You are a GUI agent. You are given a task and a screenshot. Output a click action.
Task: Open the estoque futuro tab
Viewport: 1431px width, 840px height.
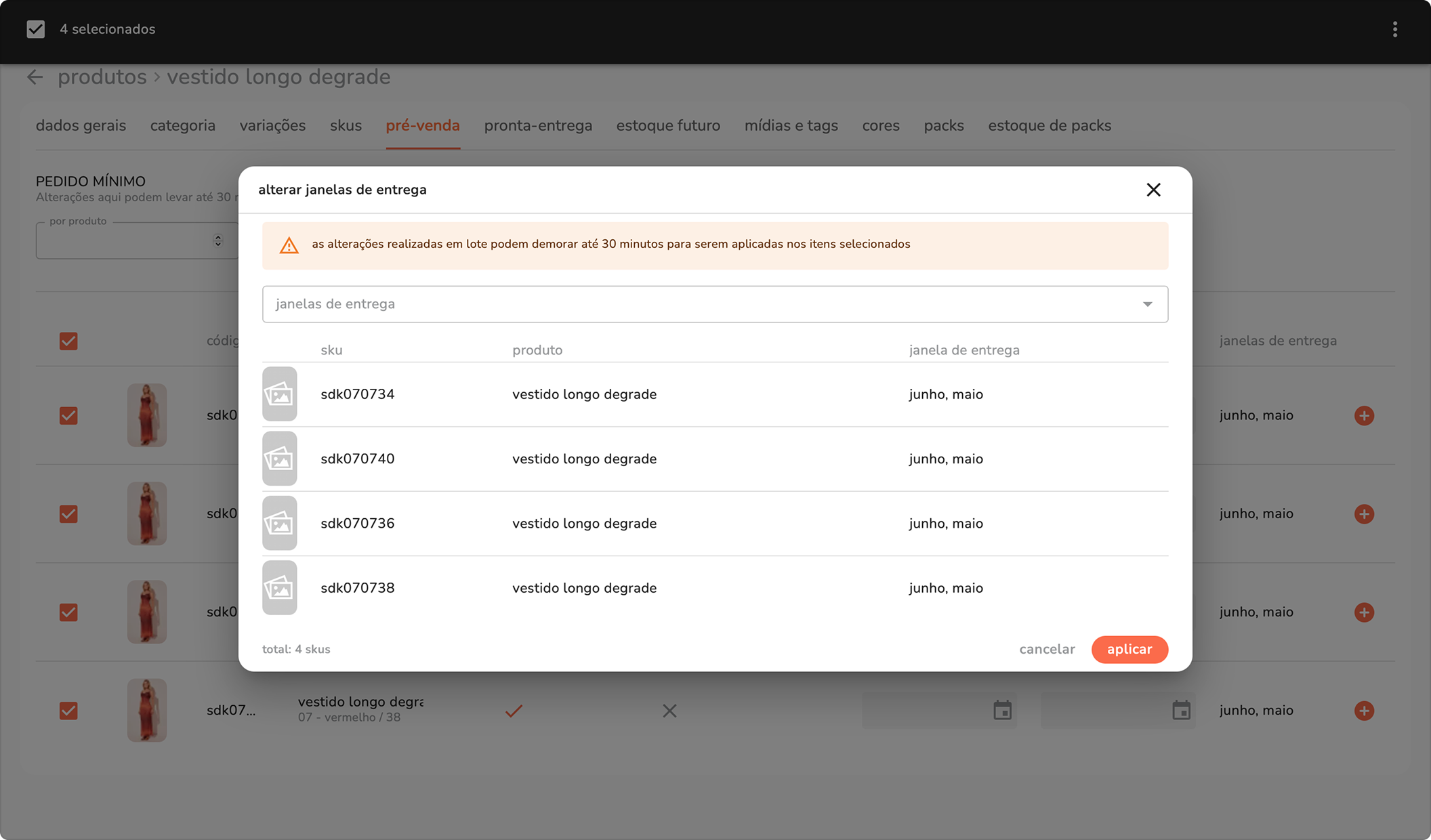668,126
